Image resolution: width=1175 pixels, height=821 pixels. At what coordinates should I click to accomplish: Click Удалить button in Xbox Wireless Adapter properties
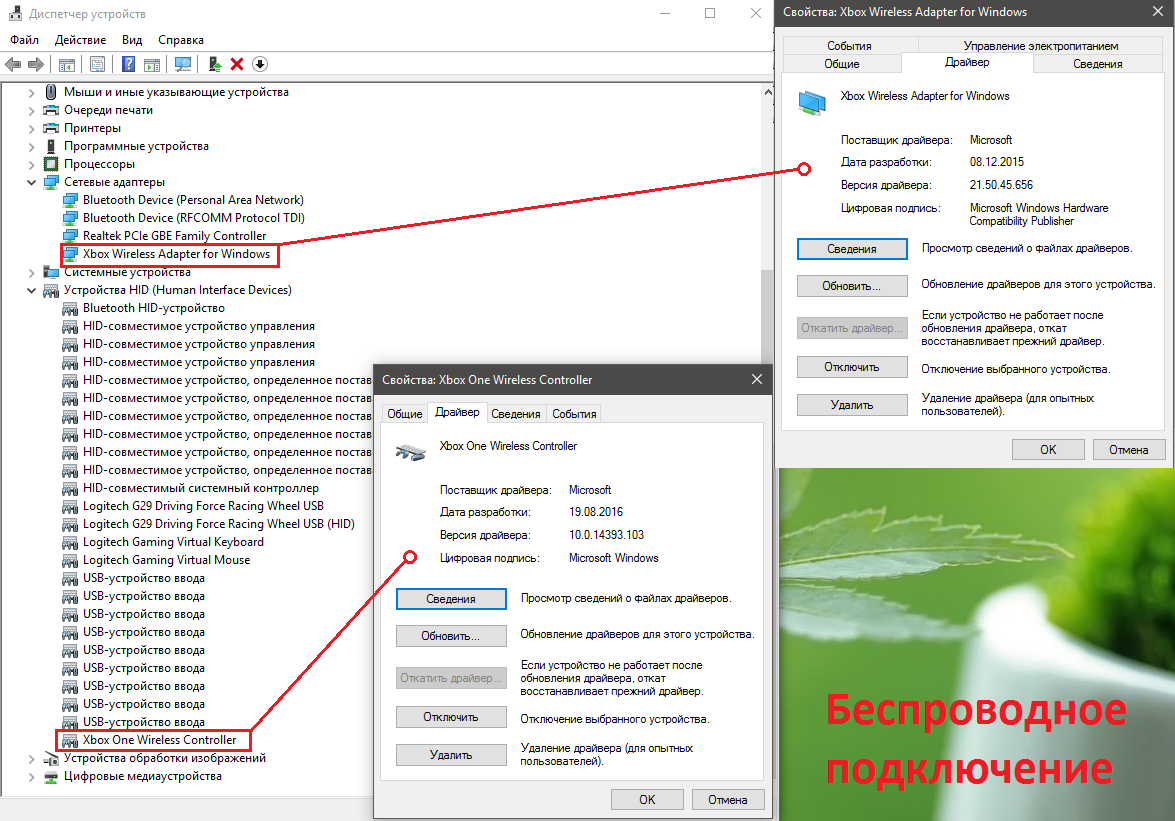pos(852,405)
